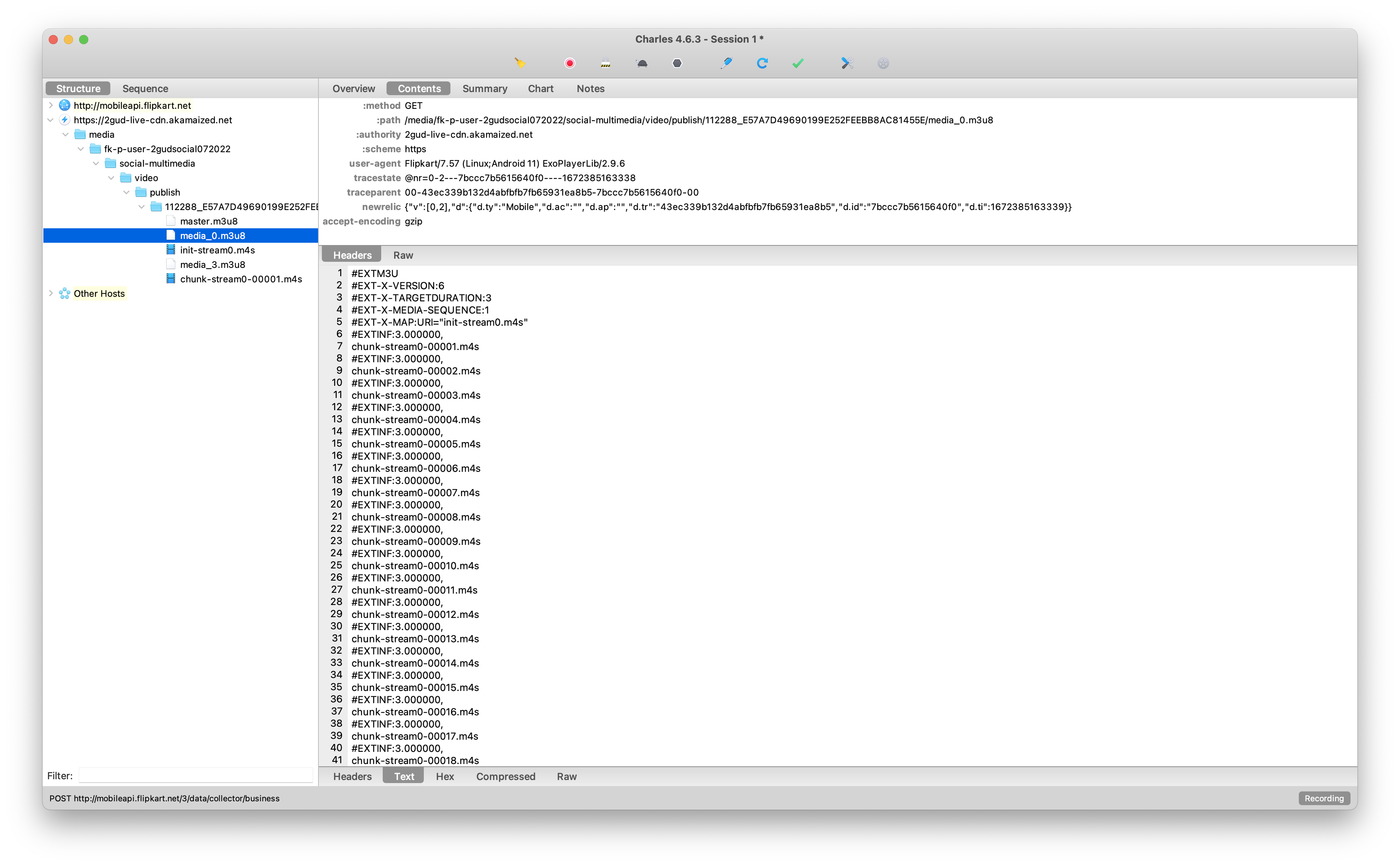Repeat the request with the refresh icon
This screenshot has width=1400, height=866.
(x=762, y=63)
